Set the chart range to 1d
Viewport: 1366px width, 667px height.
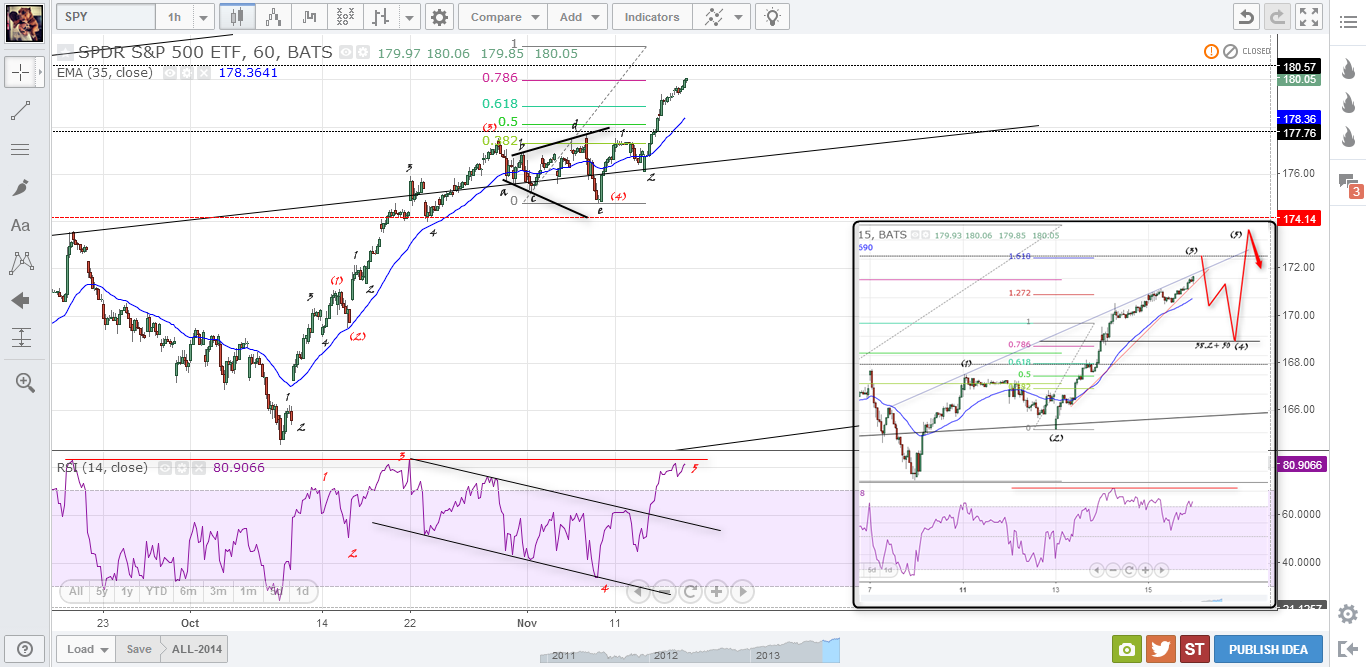(302, 591)
